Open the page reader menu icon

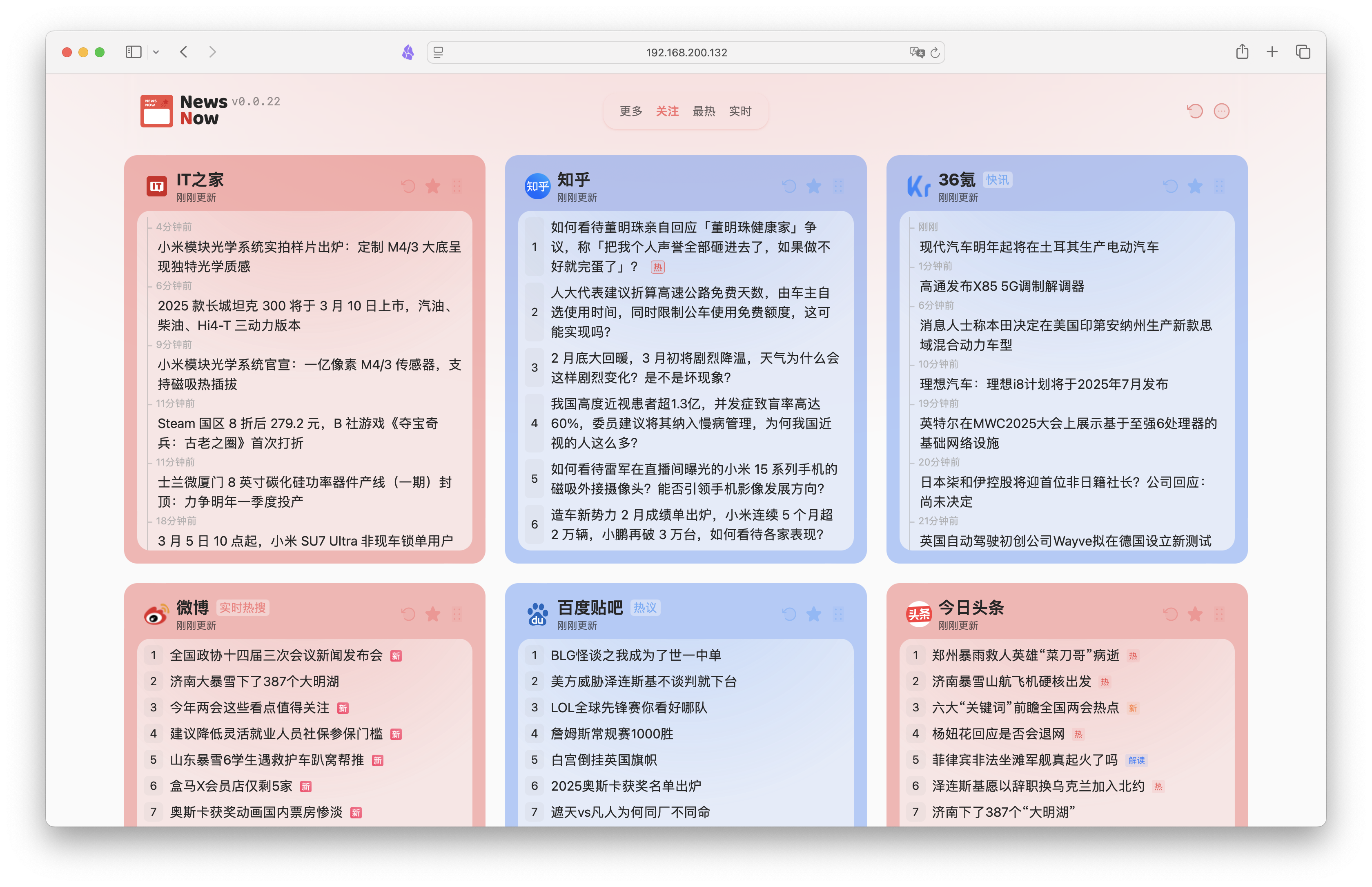click(x=438, y=52)
